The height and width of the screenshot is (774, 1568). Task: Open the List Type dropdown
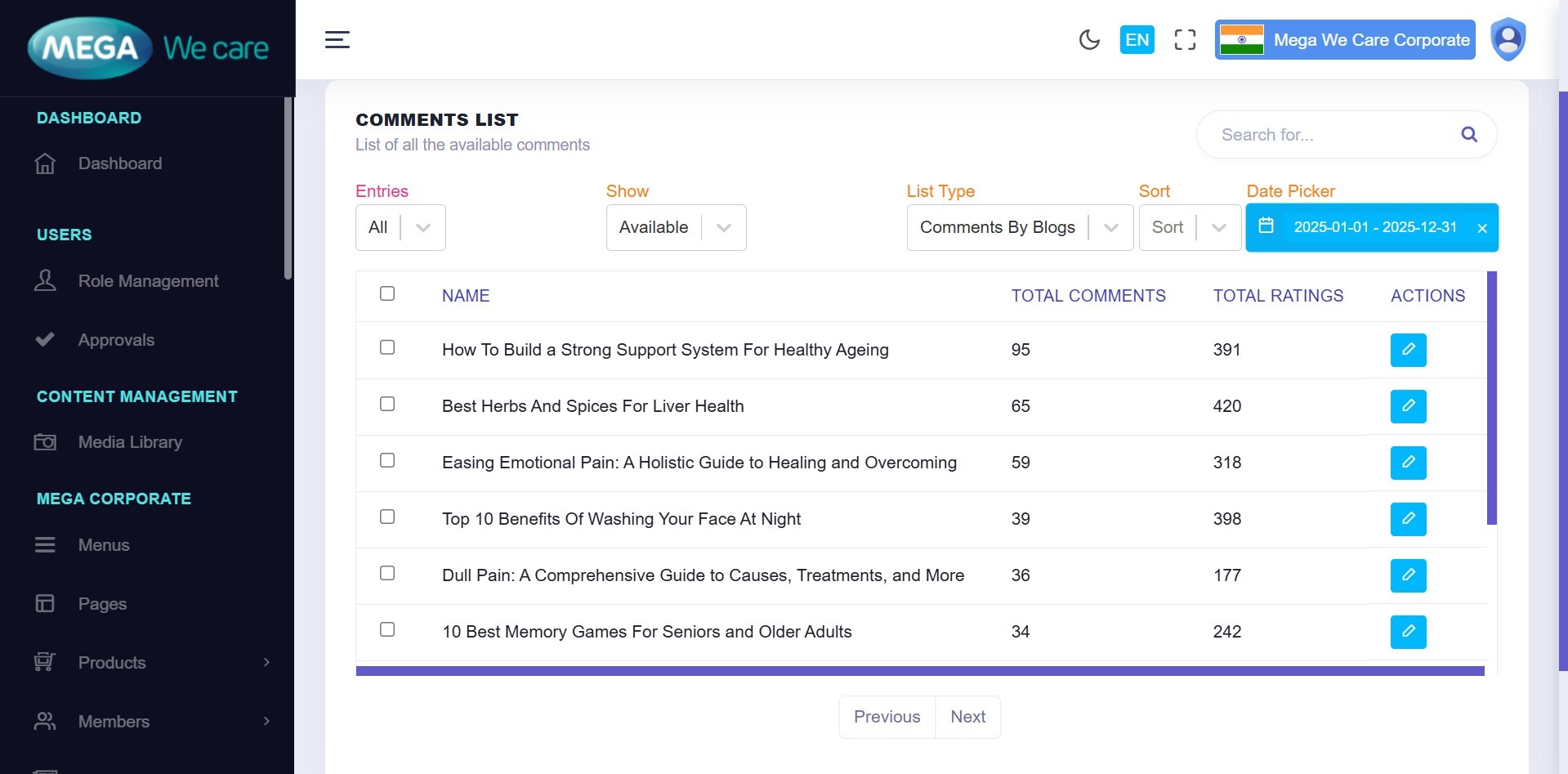(x=1019, y=227)
